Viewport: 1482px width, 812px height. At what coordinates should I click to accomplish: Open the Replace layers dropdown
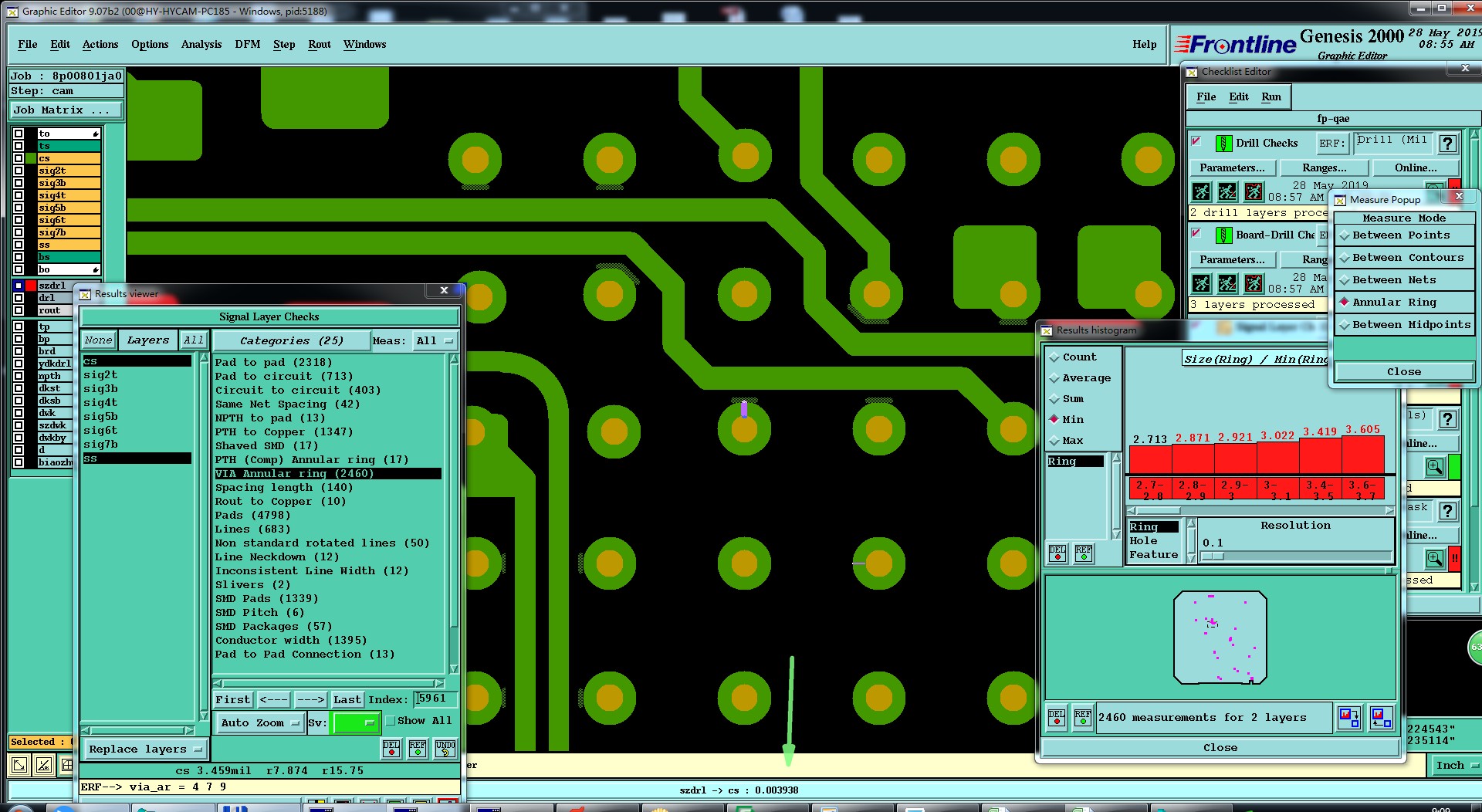pos(145,749)
